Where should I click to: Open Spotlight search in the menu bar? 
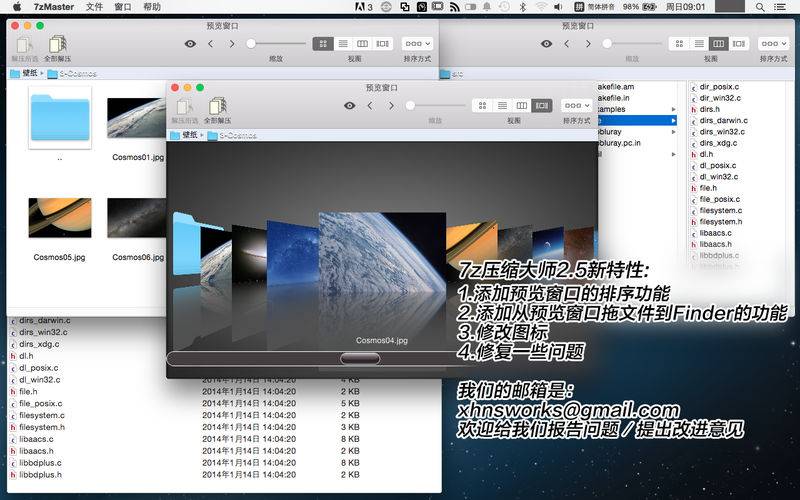point(760,7)
